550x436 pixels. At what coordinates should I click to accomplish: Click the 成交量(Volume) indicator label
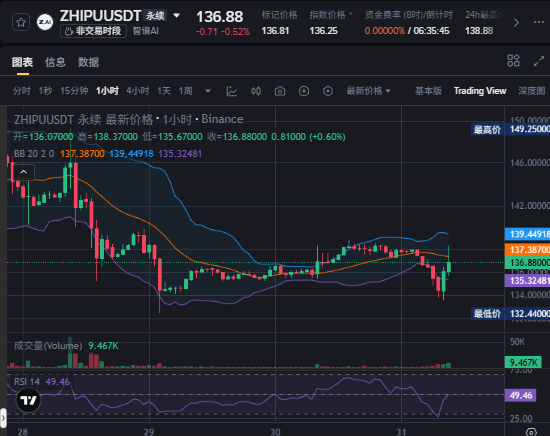(x=48, y=346)
